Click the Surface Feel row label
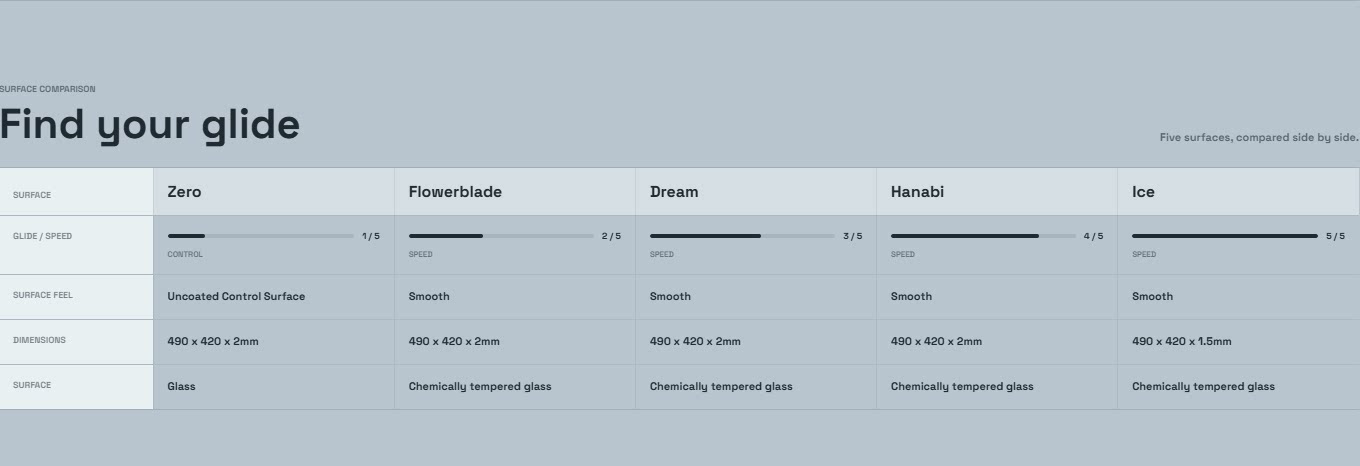This screenshot has width=1360, height=466. click(x=42, y=295)
